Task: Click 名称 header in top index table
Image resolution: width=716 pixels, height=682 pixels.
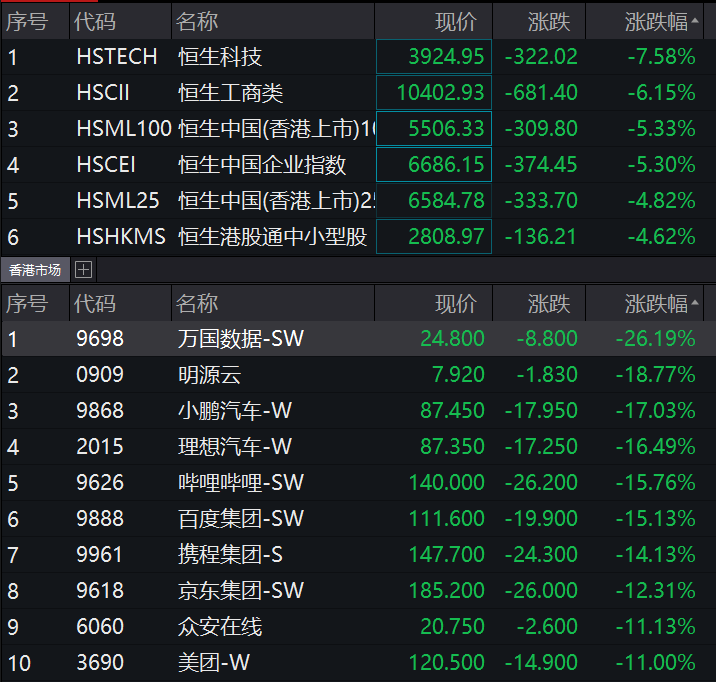Action: tap(273, 21)
